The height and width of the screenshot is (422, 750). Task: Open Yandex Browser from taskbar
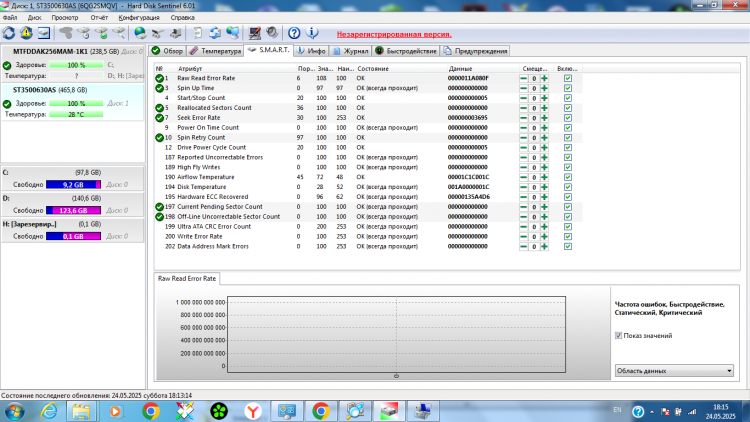[253, 411]
